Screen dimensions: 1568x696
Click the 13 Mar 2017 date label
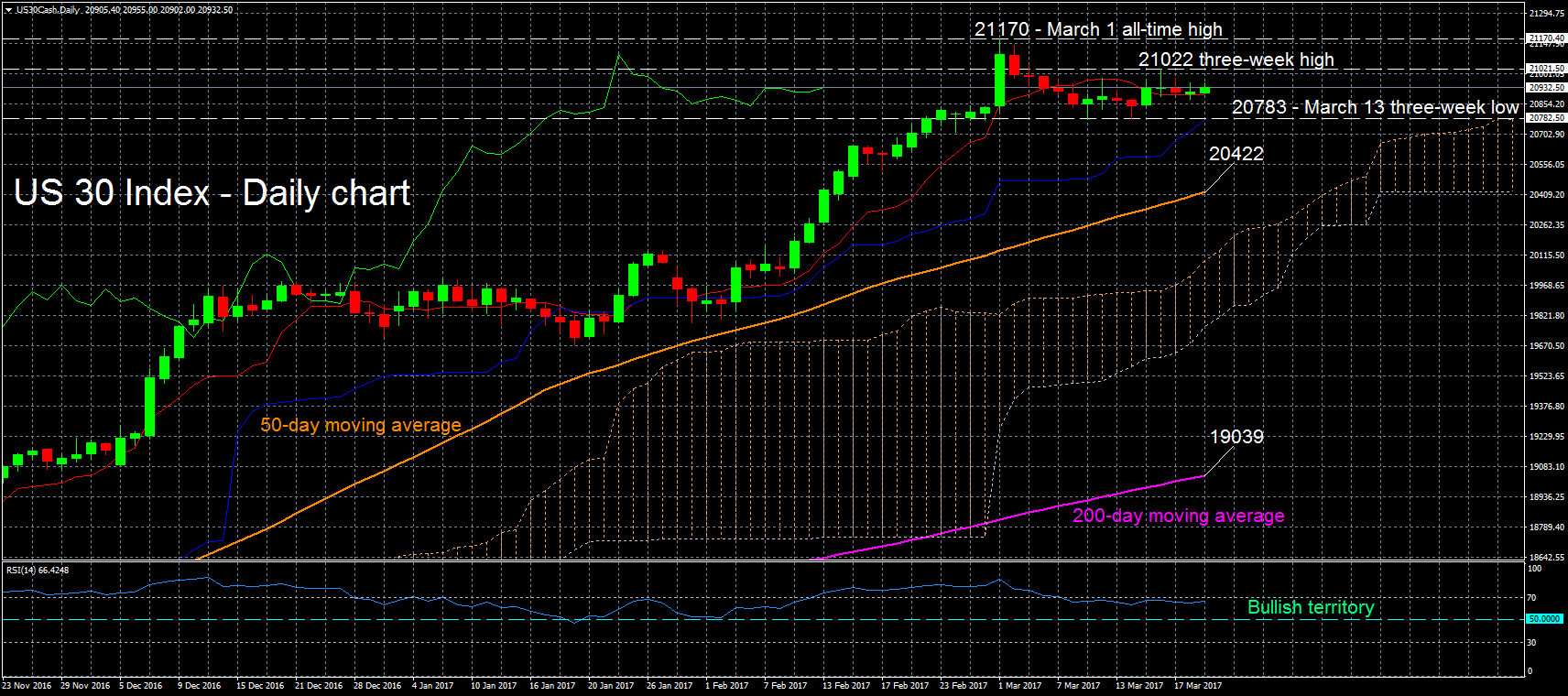pos(1139,686)
